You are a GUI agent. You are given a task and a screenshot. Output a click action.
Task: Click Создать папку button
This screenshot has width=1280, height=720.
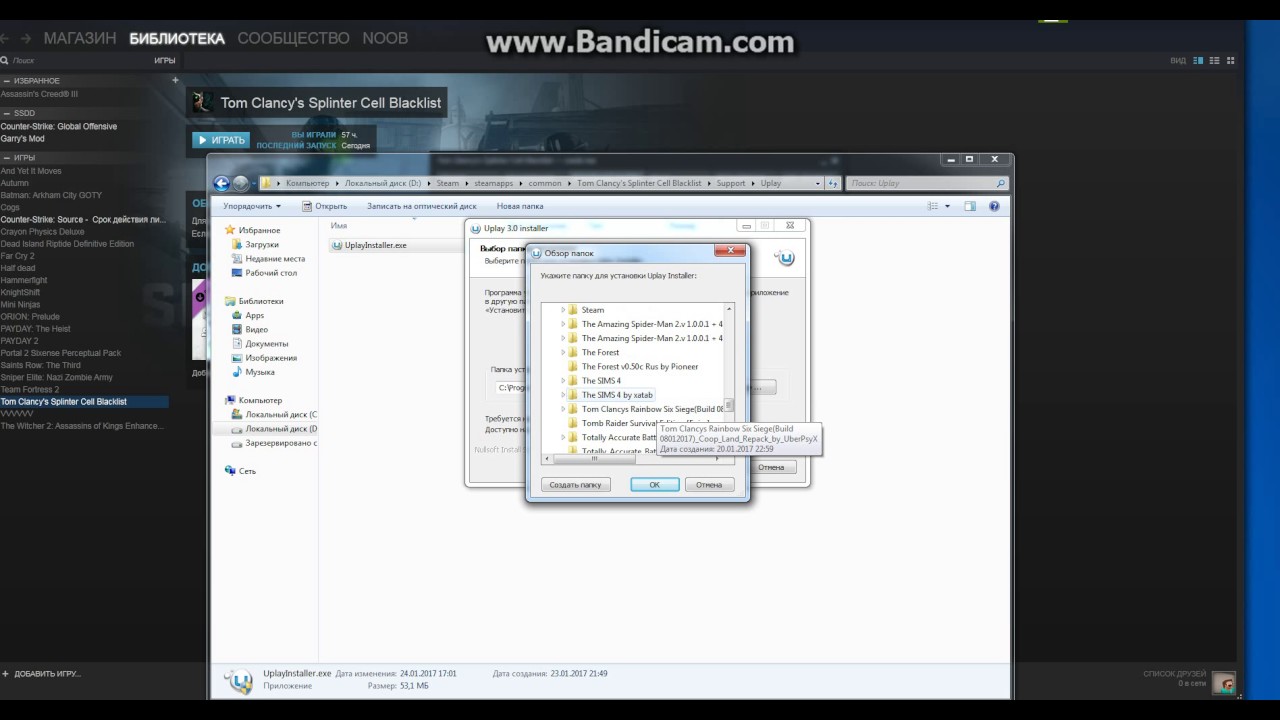point(576,484)
